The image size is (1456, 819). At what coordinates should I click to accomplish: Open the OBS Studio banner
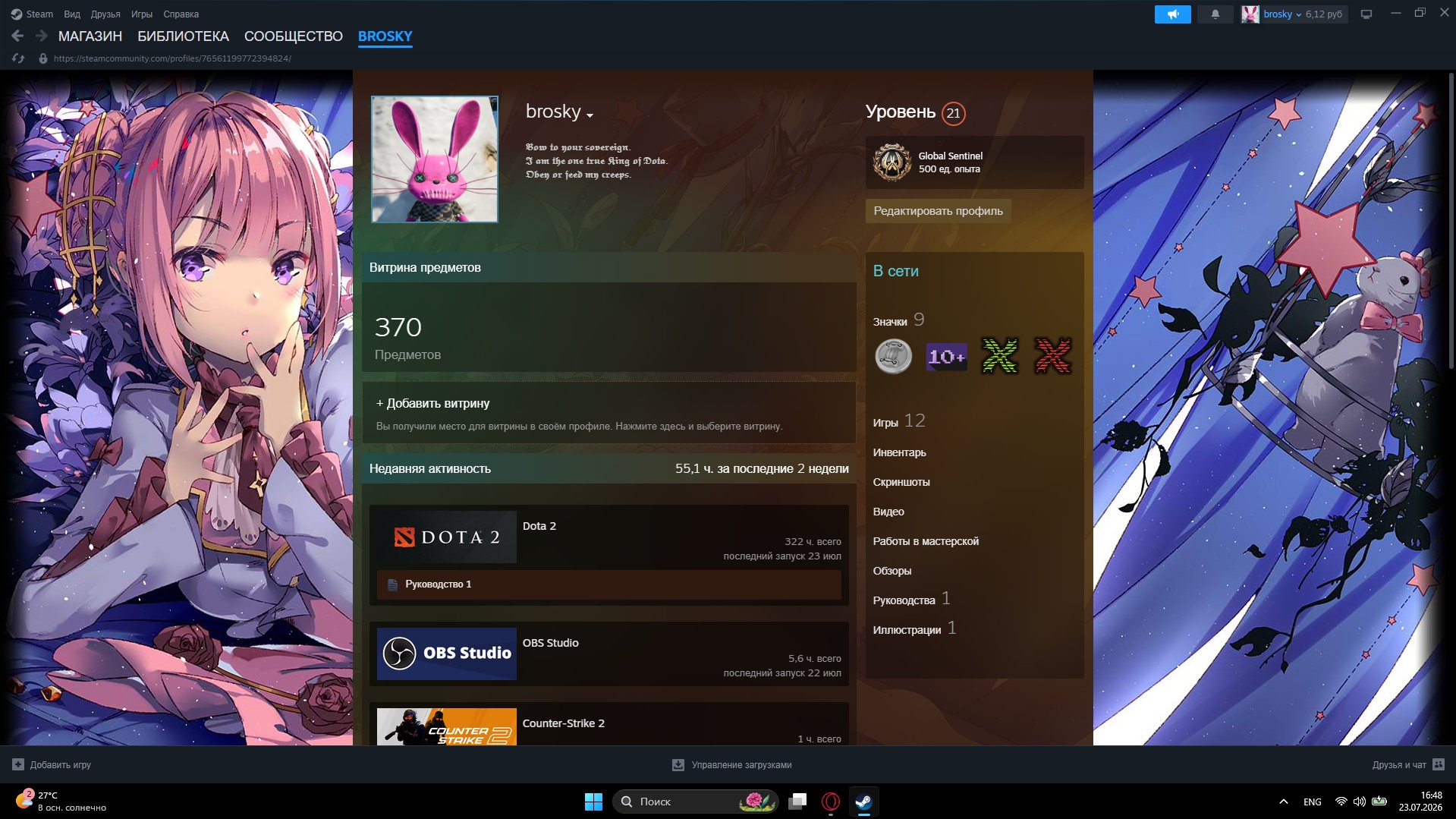pos(446,654)
